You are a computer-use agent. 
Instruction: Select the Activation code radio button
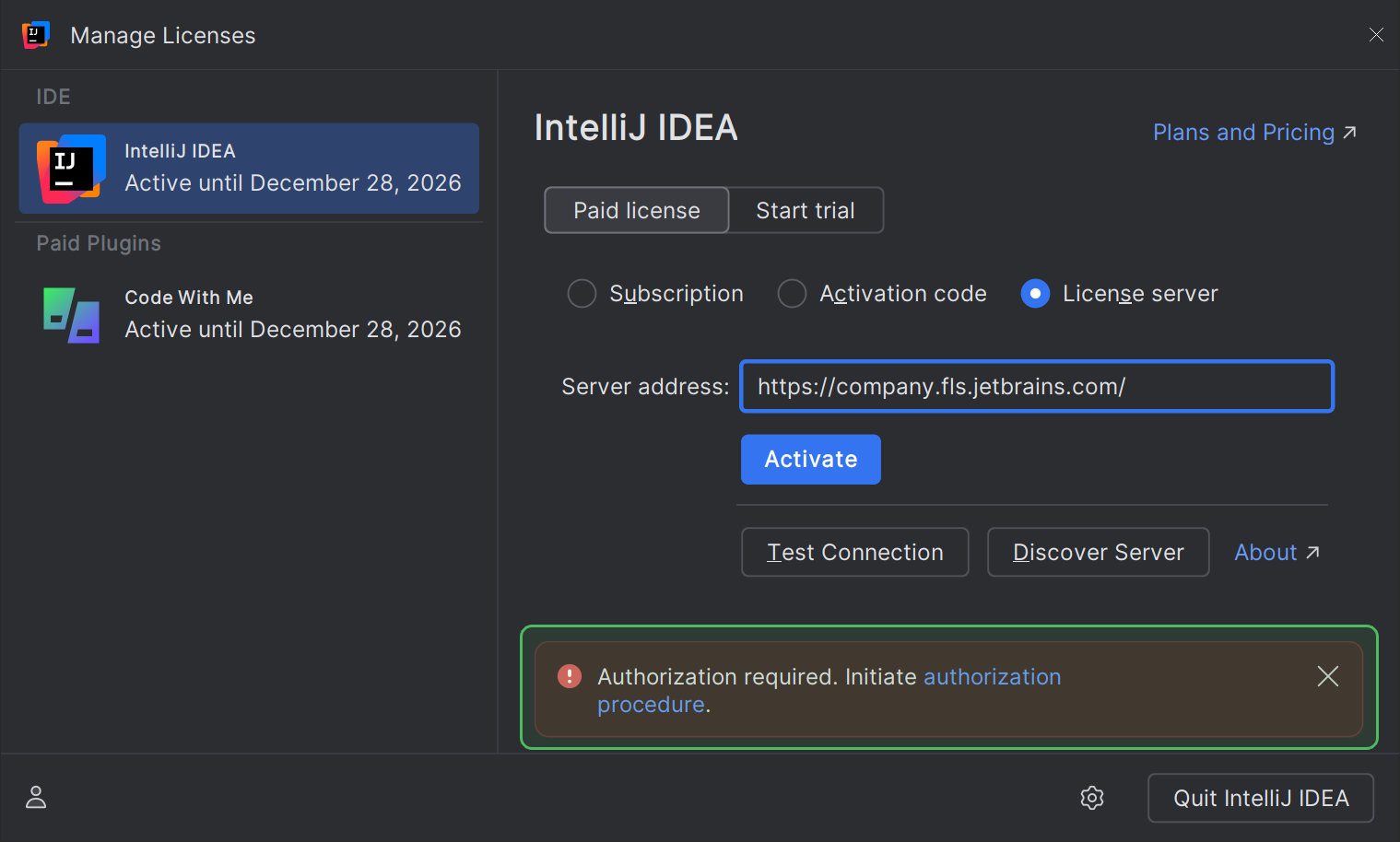pyautogui.click(x=792, y=293)
